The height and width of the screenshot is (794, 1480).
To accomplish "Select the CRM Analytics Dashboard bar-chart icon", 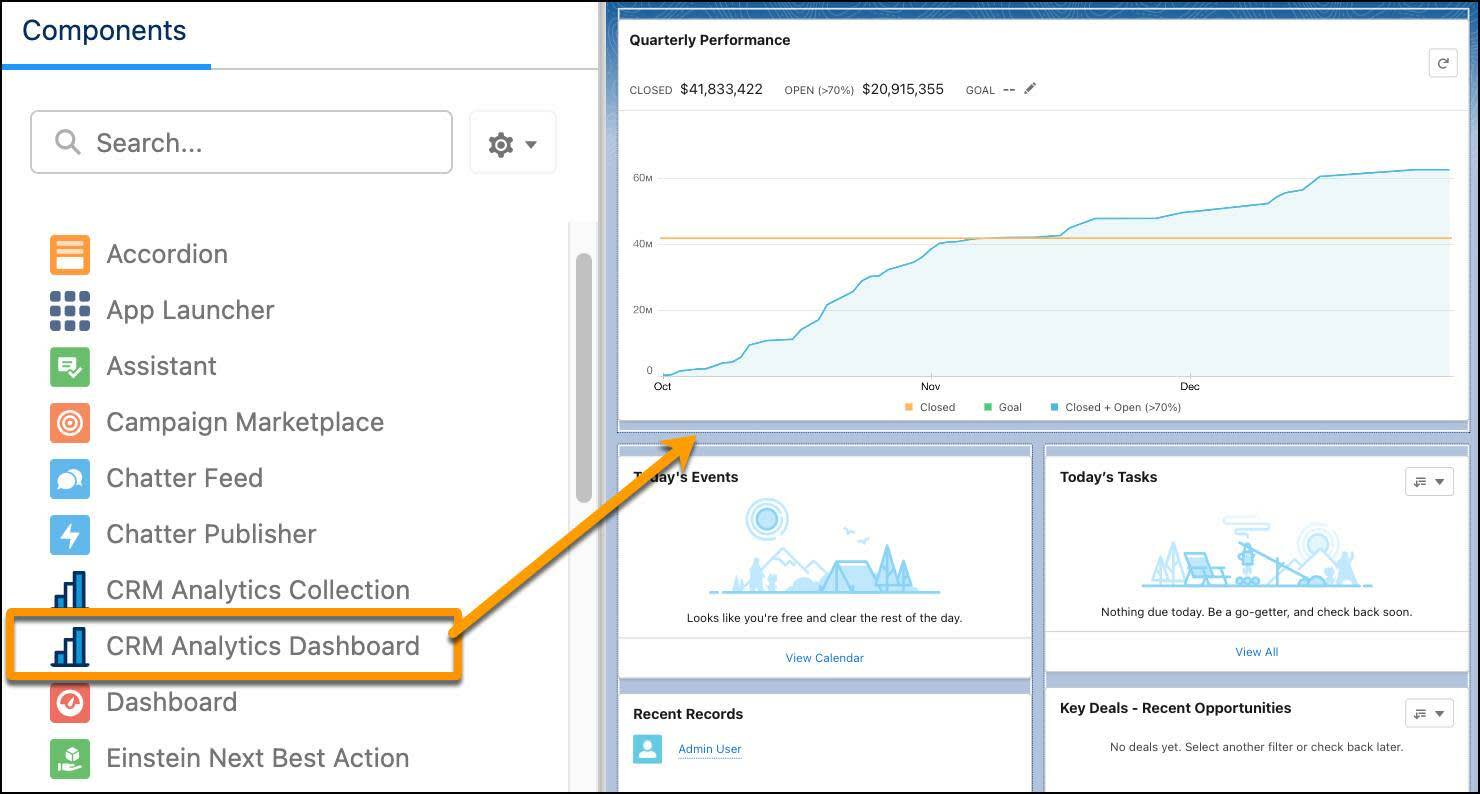I will click(69, 646).
